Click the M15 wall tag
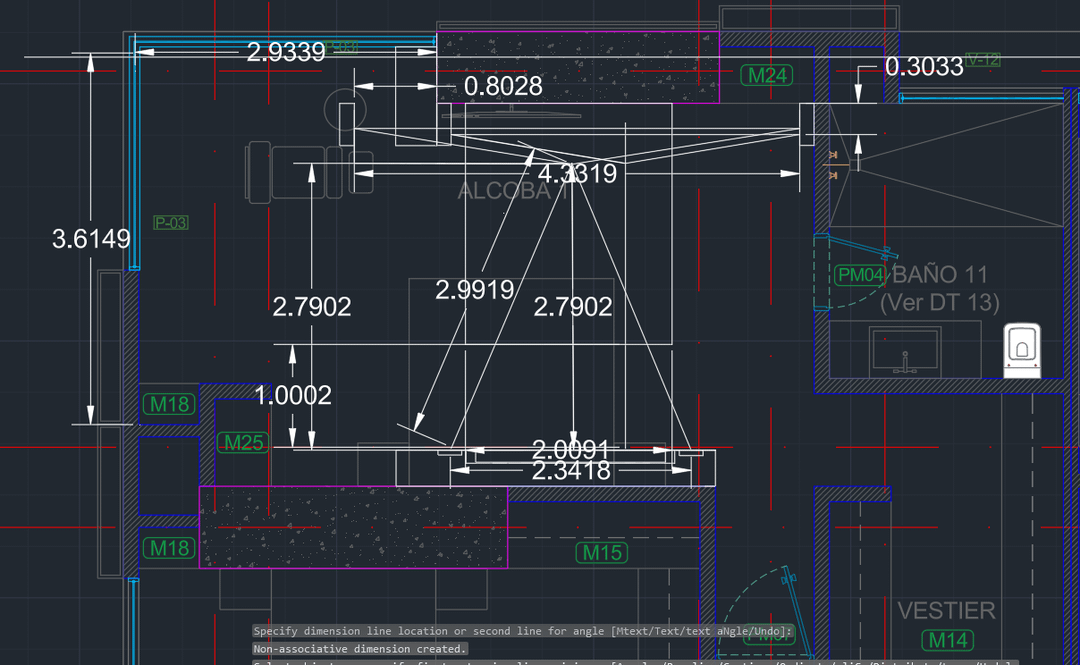1080x665 pixels. pos(602,552)
